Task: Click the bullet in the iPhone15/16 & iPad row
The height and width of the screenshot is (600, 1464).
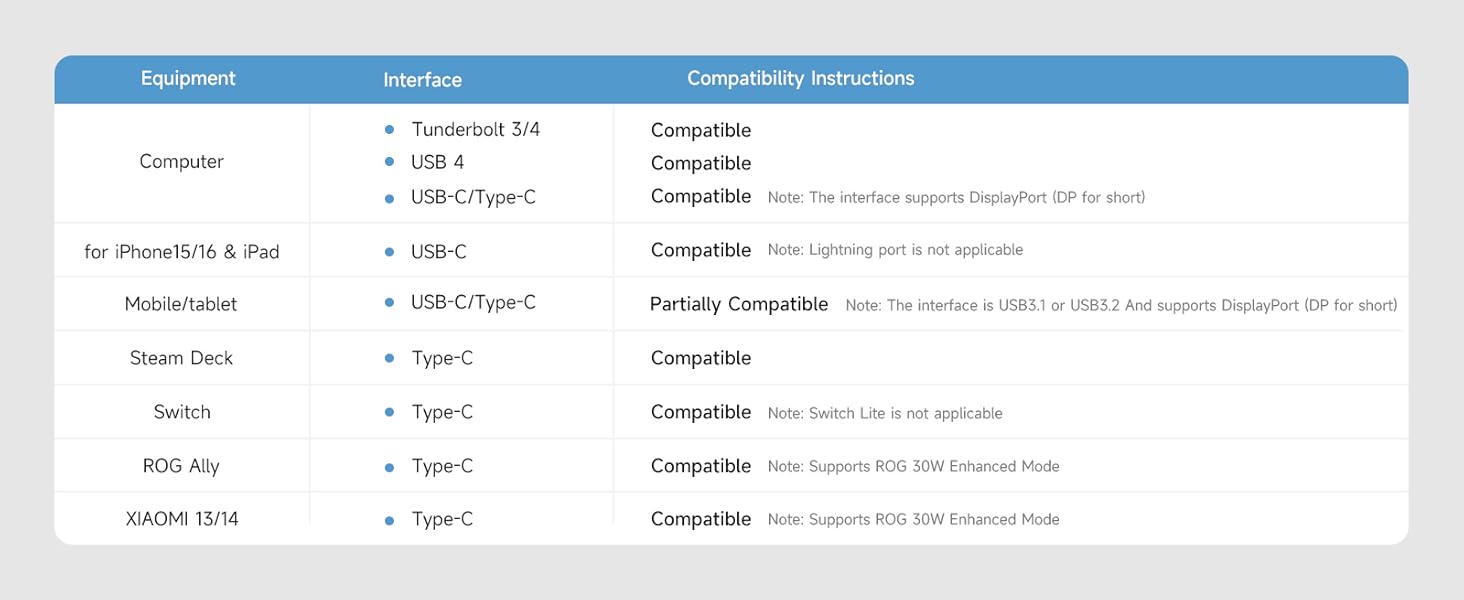Action: [390, 252]
